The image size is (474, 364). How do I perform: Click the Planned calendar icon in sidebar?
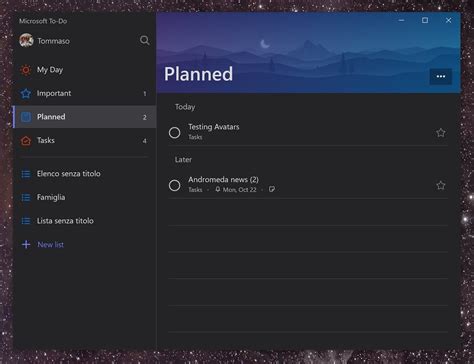(x=26, y=117)
